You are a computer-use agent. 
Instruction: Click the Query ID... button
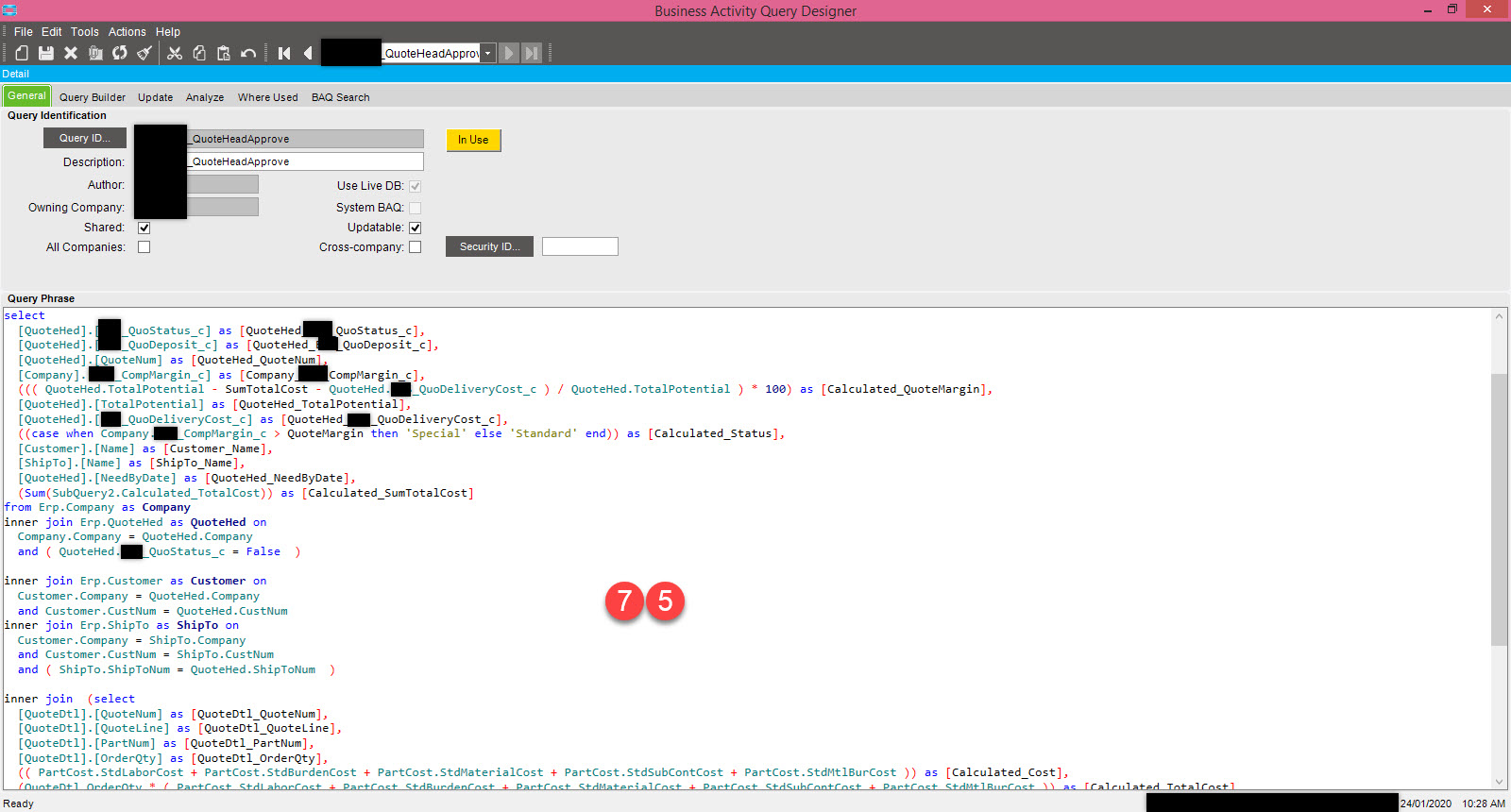(x=85, y=138)
